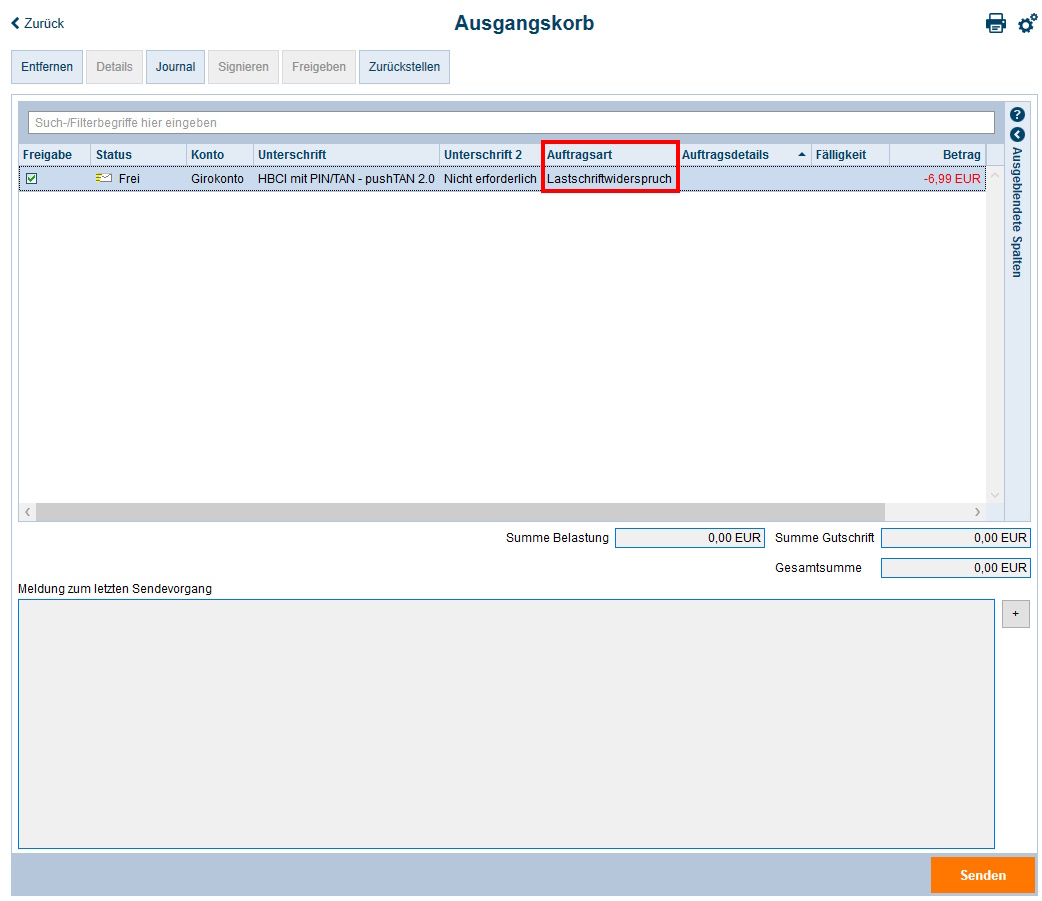Click the help question mark icon
Screen dimensions: 1042x901
(x=1017, y=115)
